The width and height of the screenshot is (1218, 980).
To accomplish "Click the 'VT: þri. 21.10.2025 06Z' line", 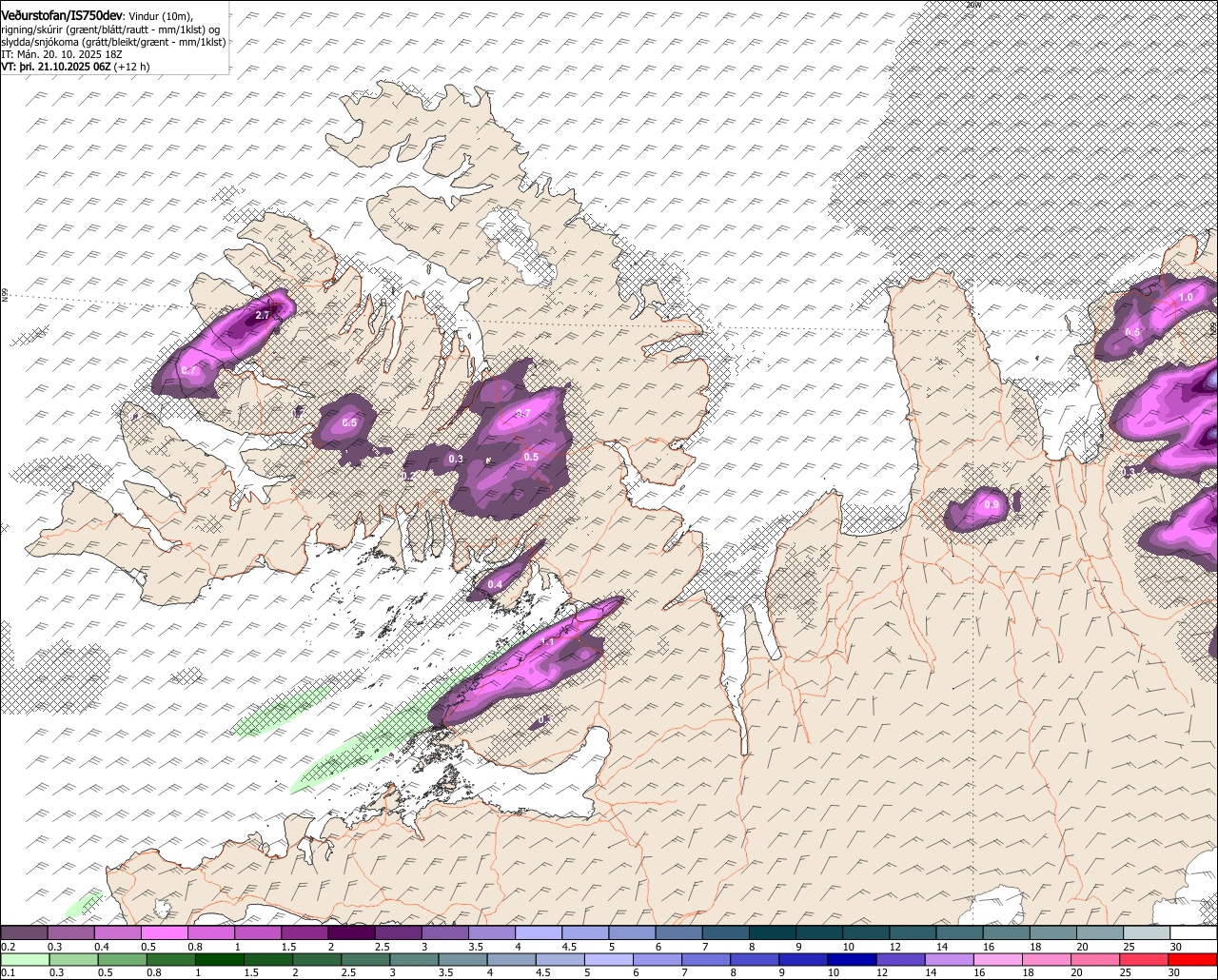I will (x=75, y=68).
